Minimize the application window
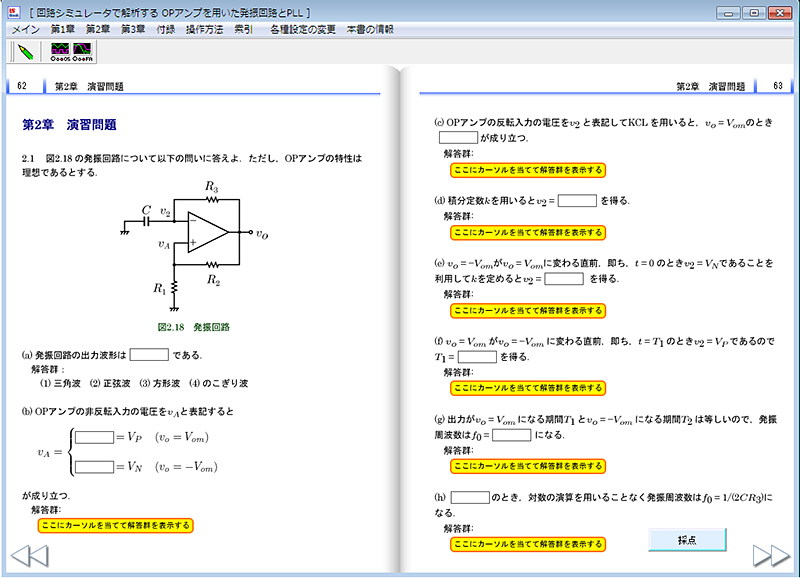 (x=728, y=13)
